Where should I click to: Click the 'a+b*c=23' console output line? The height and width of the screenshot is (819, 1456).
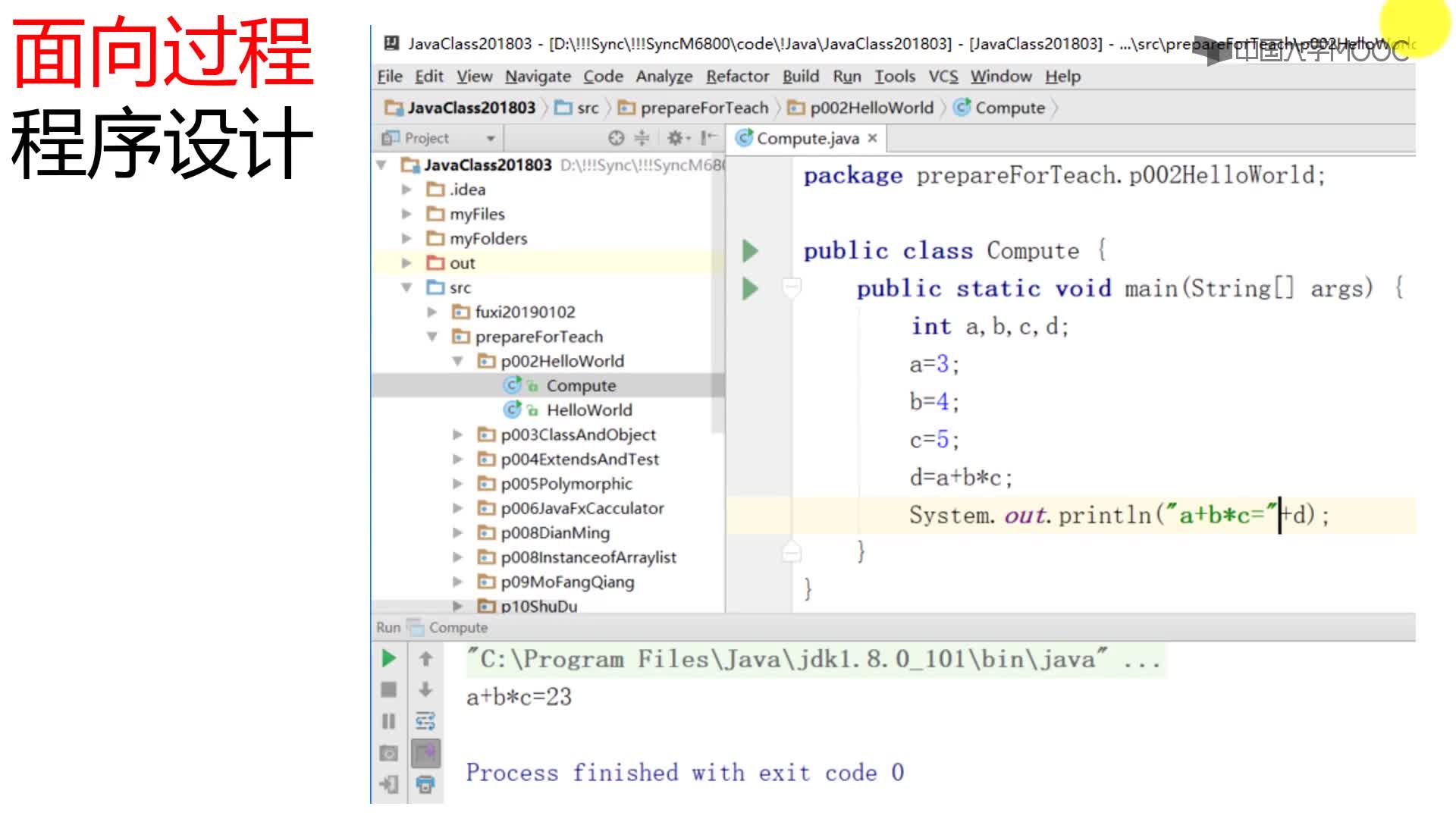[x=519, y=696]
